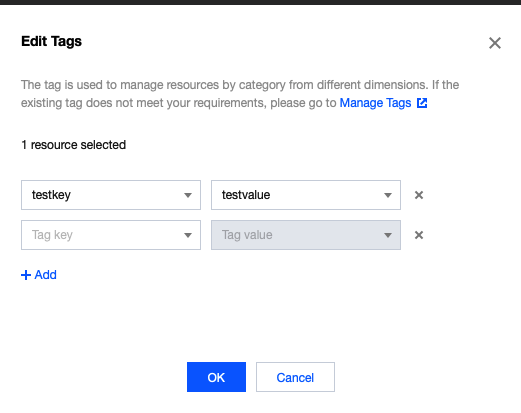Click the tag description paragraph text

pyautogui.click(x=240, y=94)
